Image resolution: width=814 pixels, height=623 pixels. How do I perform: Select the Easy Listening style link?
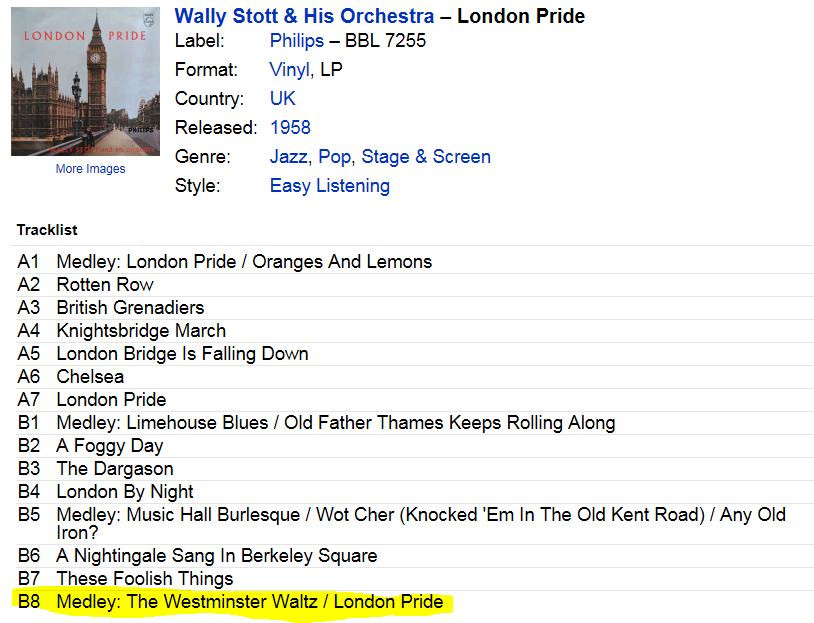[x=329, y=186]
